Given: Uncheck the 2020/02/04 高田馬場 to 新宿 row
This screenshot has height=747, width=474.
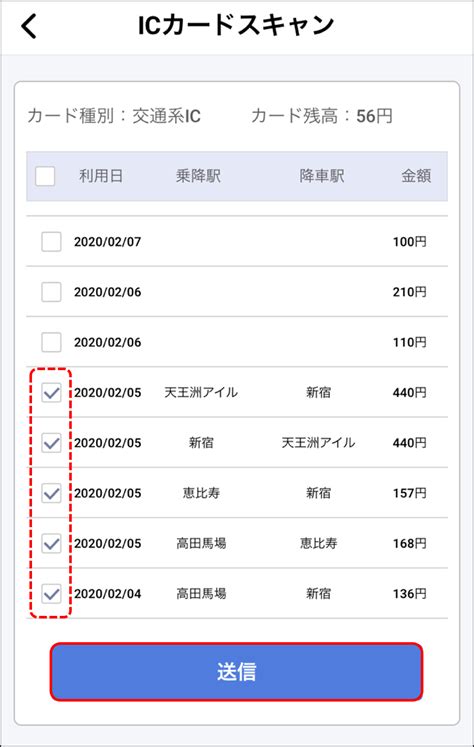Looking at the screenshot, I should (51, 594).
